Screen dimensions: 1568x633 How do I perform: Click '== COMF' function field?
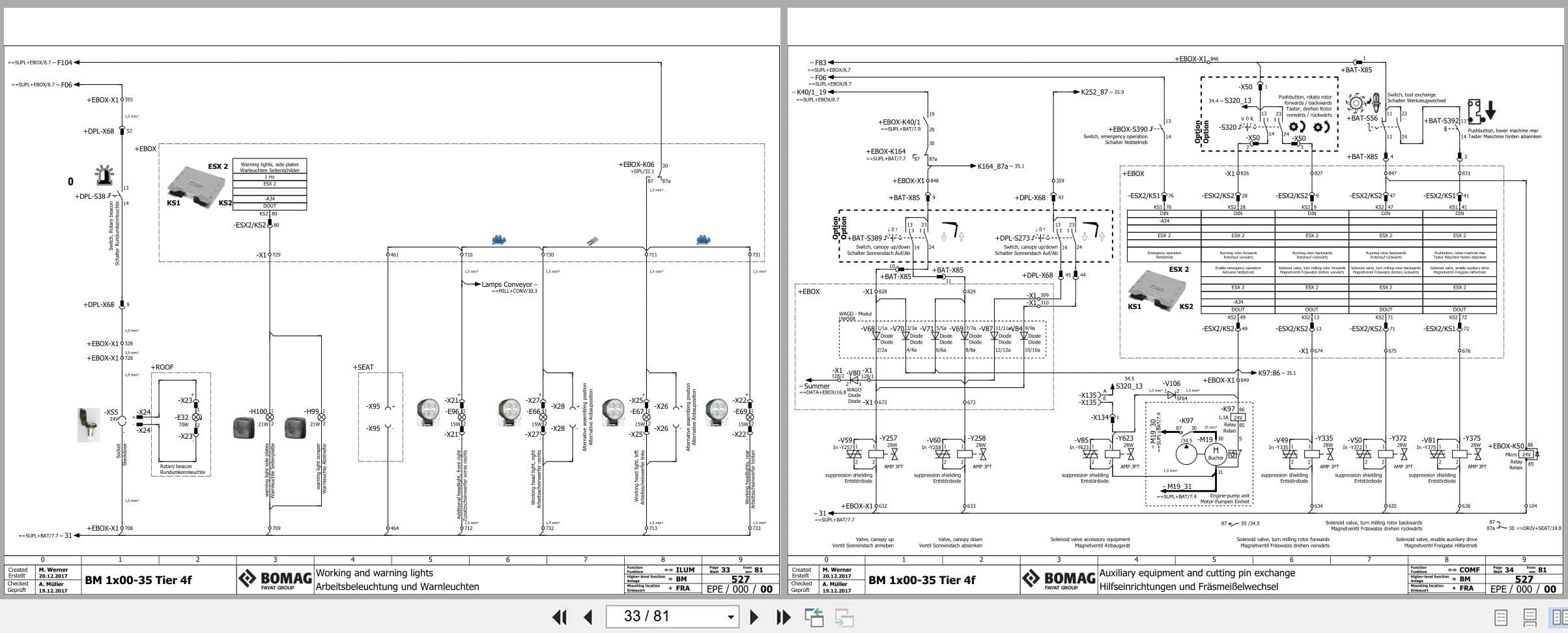[1464, 570]
